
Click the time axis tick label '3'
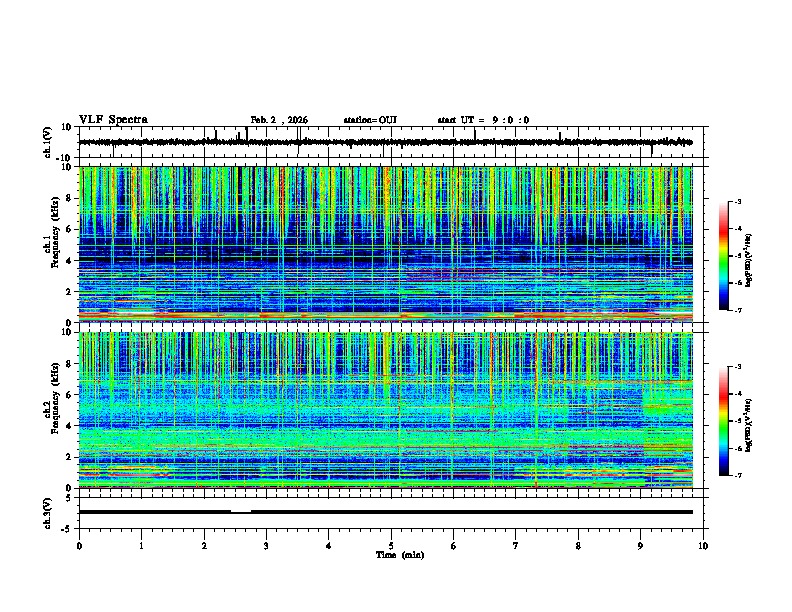[x=266, y=546]
